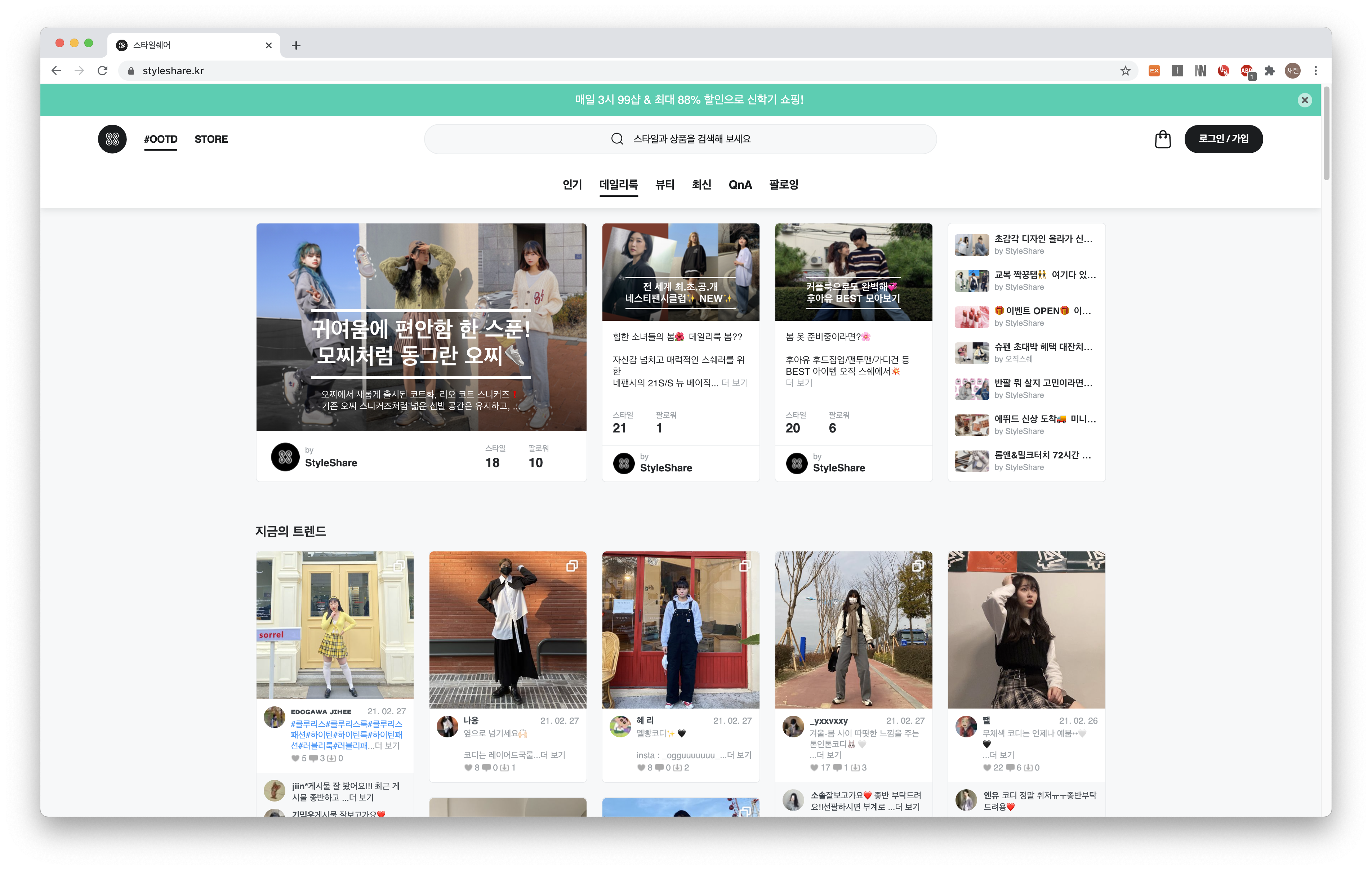This screenshot has height=870, width=1372.
Task: Bookmark page with star icon
Action: click(x=1125, y=71)
